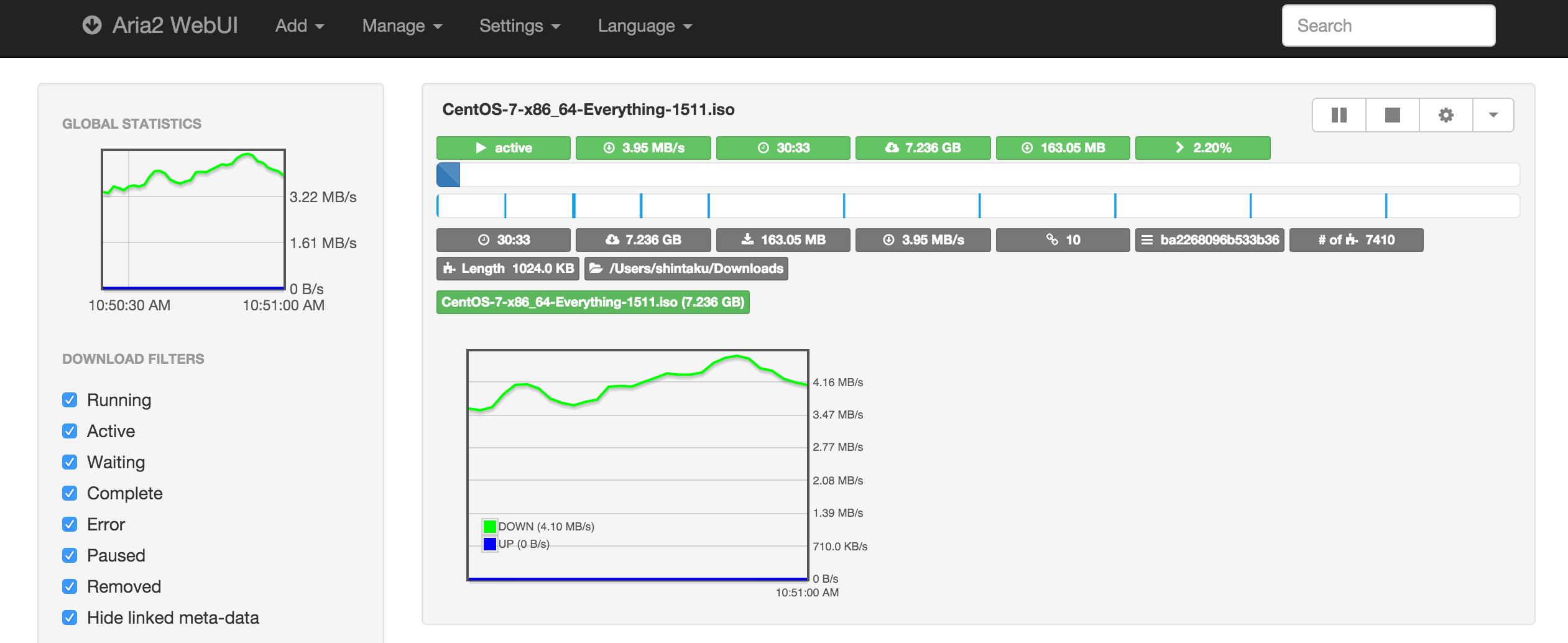Click the Aria2 WebUI logo icon

[92, 25]
